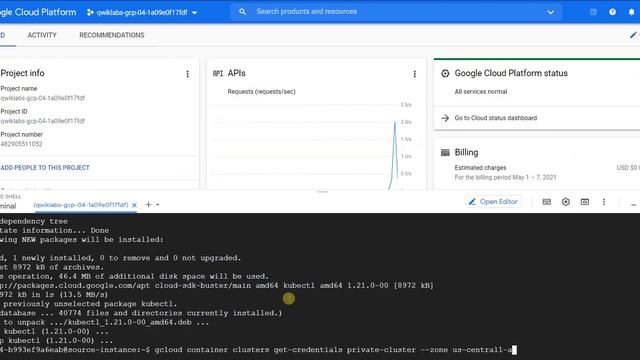Image resolution: width=640 pixels, height=360 pixels.
Task: Open terminal settings gear icon
Action: [x=566, y=202]
